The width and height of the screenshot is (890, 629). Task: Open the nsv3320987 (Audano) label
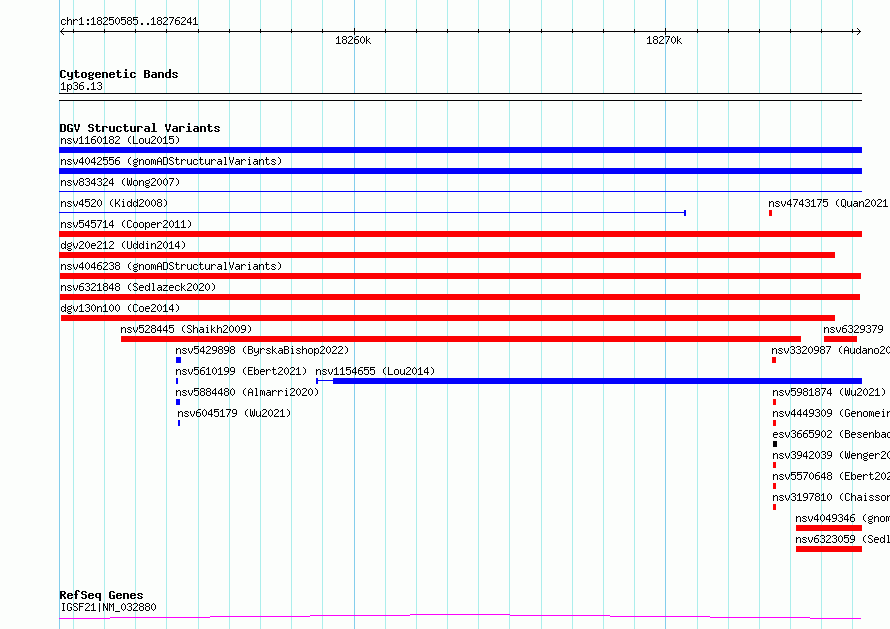[x=830, y=350]
